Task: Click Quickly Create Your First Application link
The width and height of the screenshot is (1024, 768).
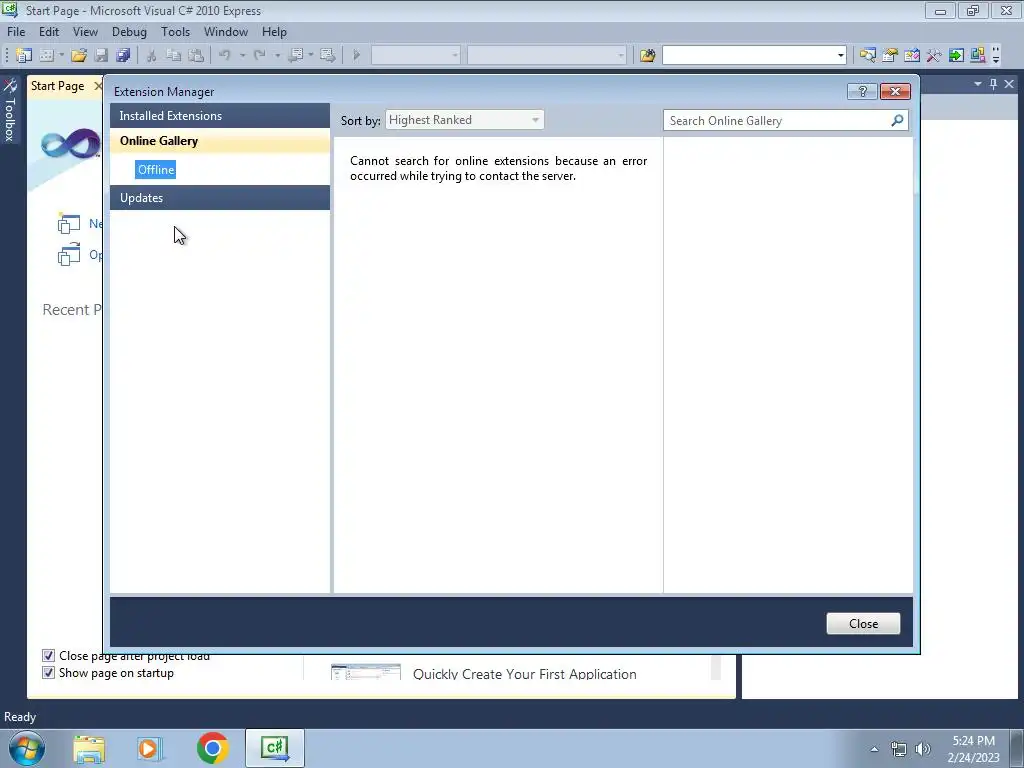Action: tap(524, 674)
